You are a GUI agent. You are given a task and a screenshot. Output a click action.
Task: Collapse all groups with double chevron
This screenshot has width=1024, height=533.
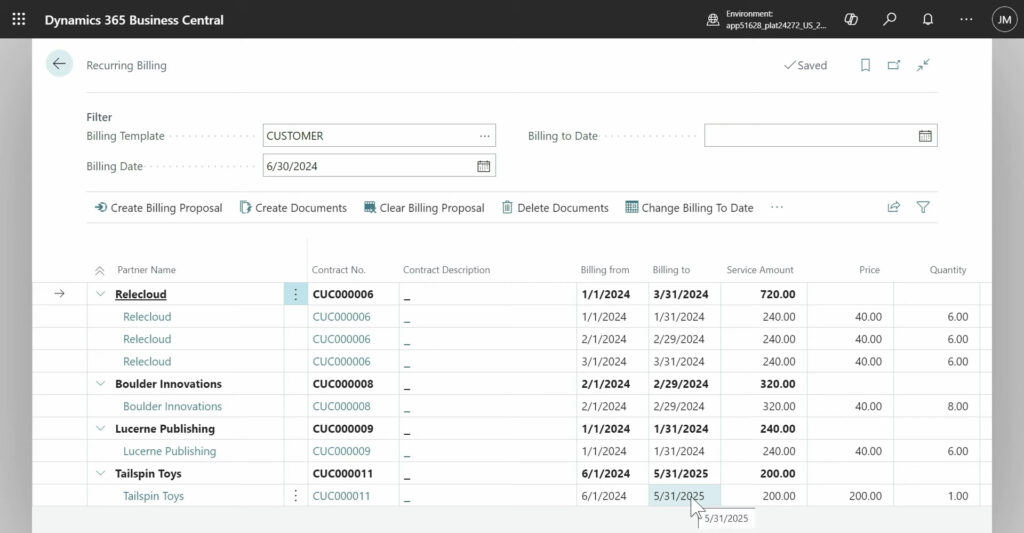click(x=99, y=270)
